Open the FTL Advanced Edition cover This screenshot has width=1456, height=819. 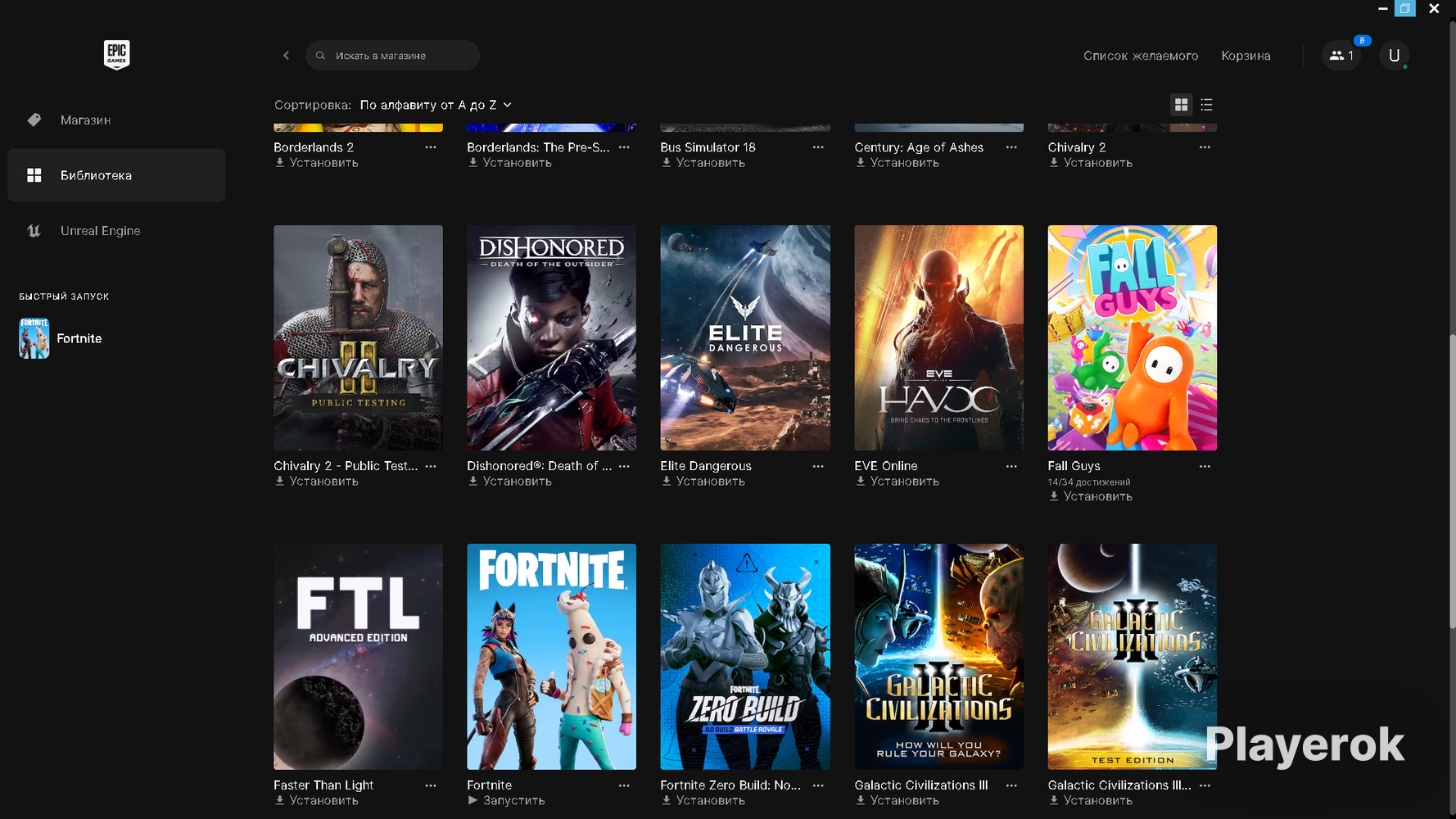[358, 657]
